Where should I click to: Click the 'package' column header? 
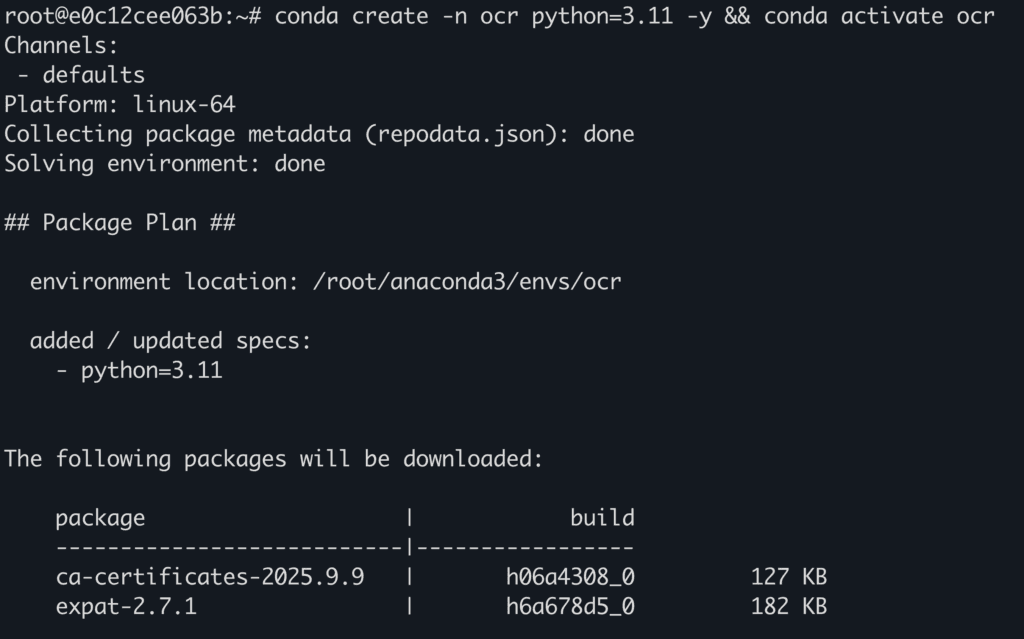[x=100, y=518]
